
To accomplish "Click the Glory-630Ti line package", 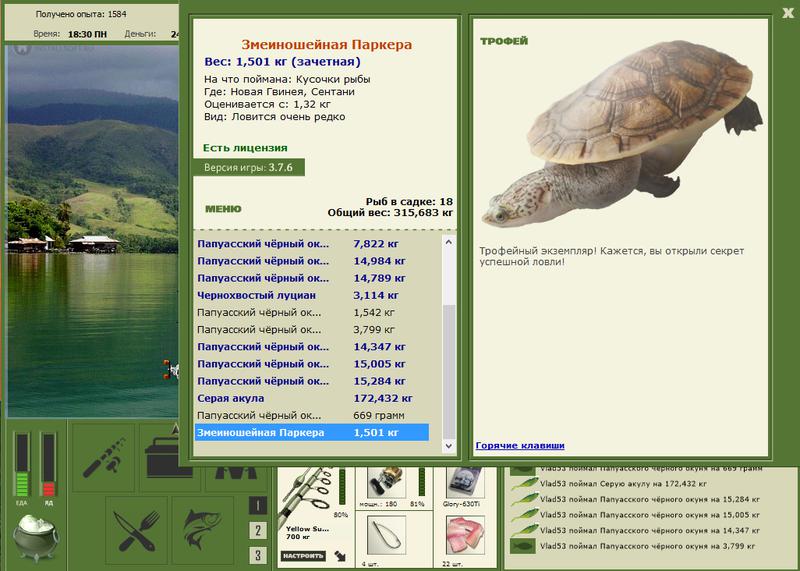I will [465, 482].
